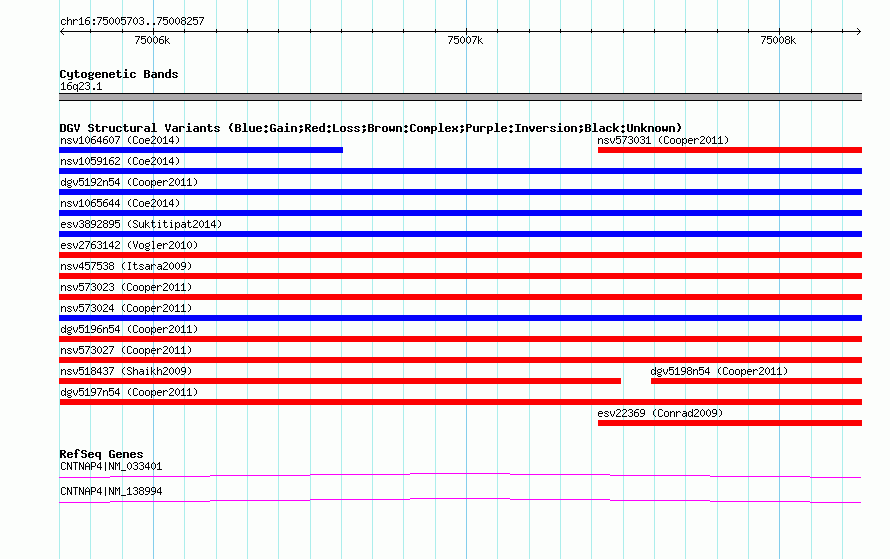Open nsv573023 (Cooper2011) variant

pos(126,287)
